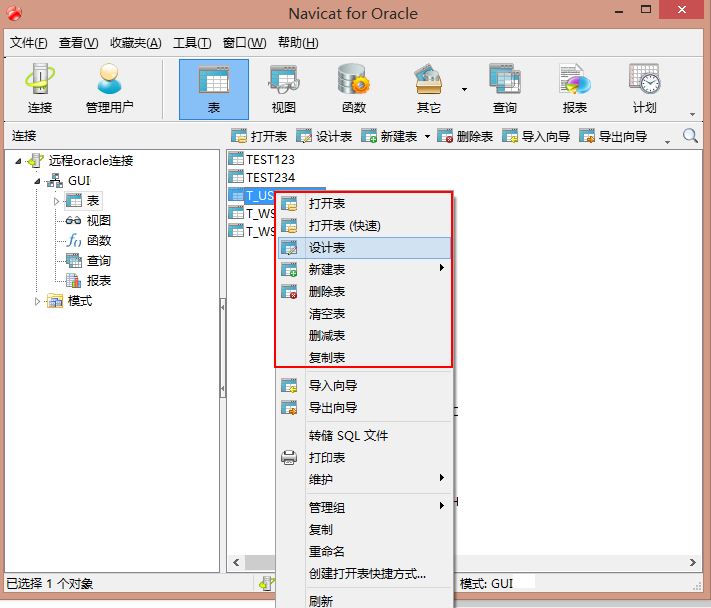Click the Open Table (打开表) sub-toolbar button
711x608 pixels.
coord(259,136)
